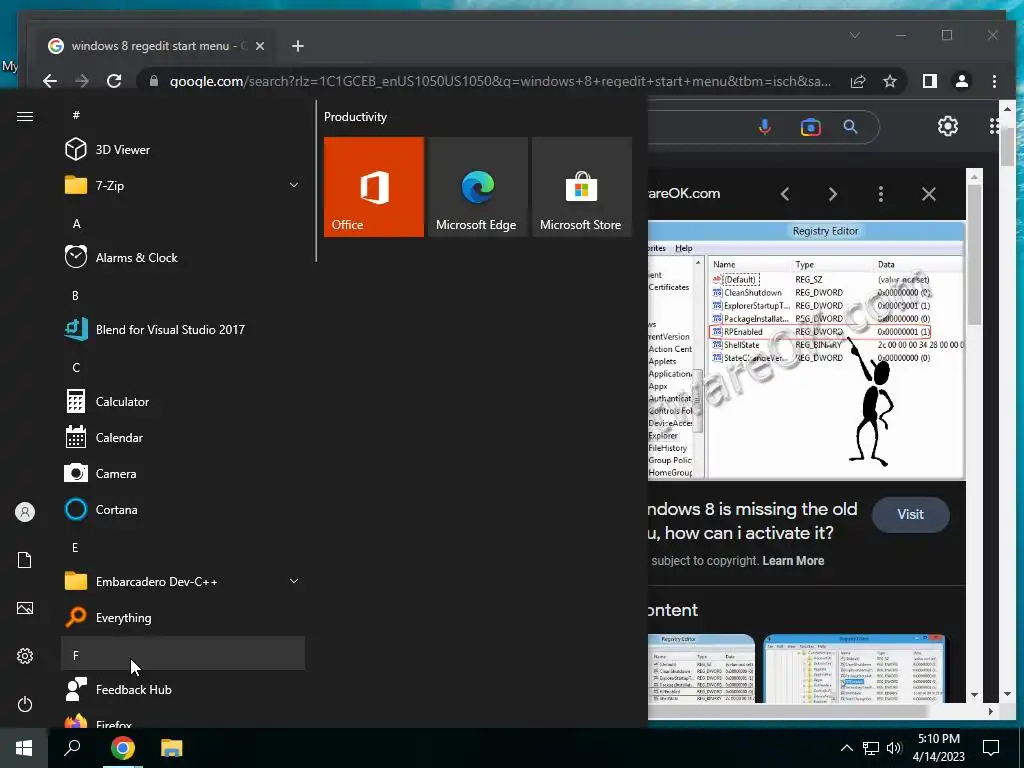Bookmark this page with the star

point(889,81)
